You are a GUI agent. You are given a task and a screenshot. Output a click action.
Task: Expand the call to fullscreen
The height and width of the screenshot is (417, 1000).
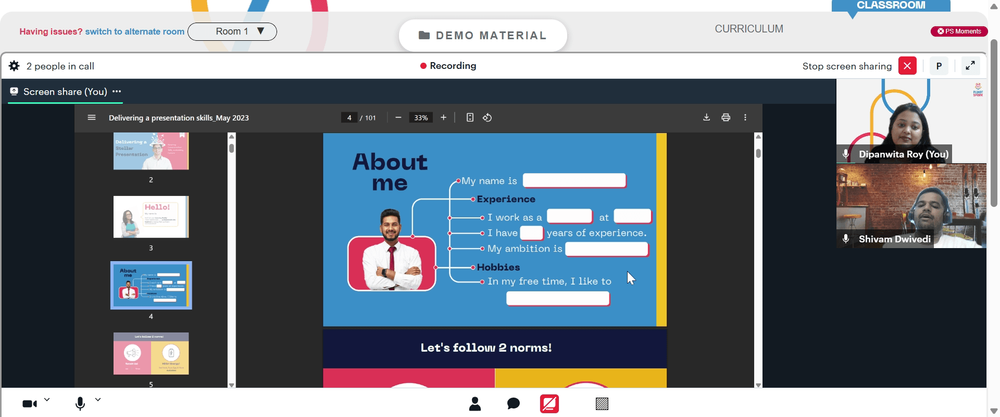click(970, 66)
